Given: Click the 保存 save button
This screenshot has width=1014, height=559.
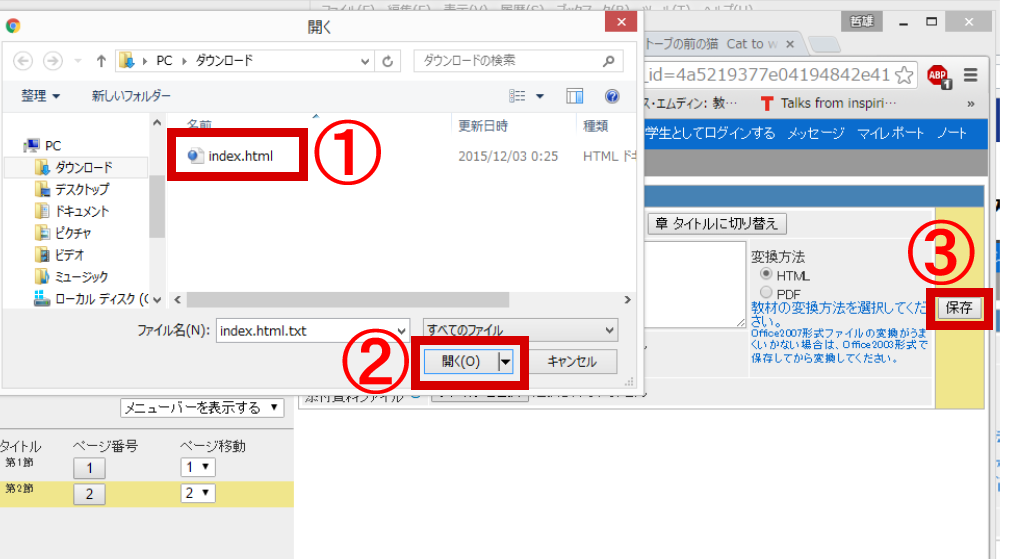Looking at the screenshot, I should 959,308.
